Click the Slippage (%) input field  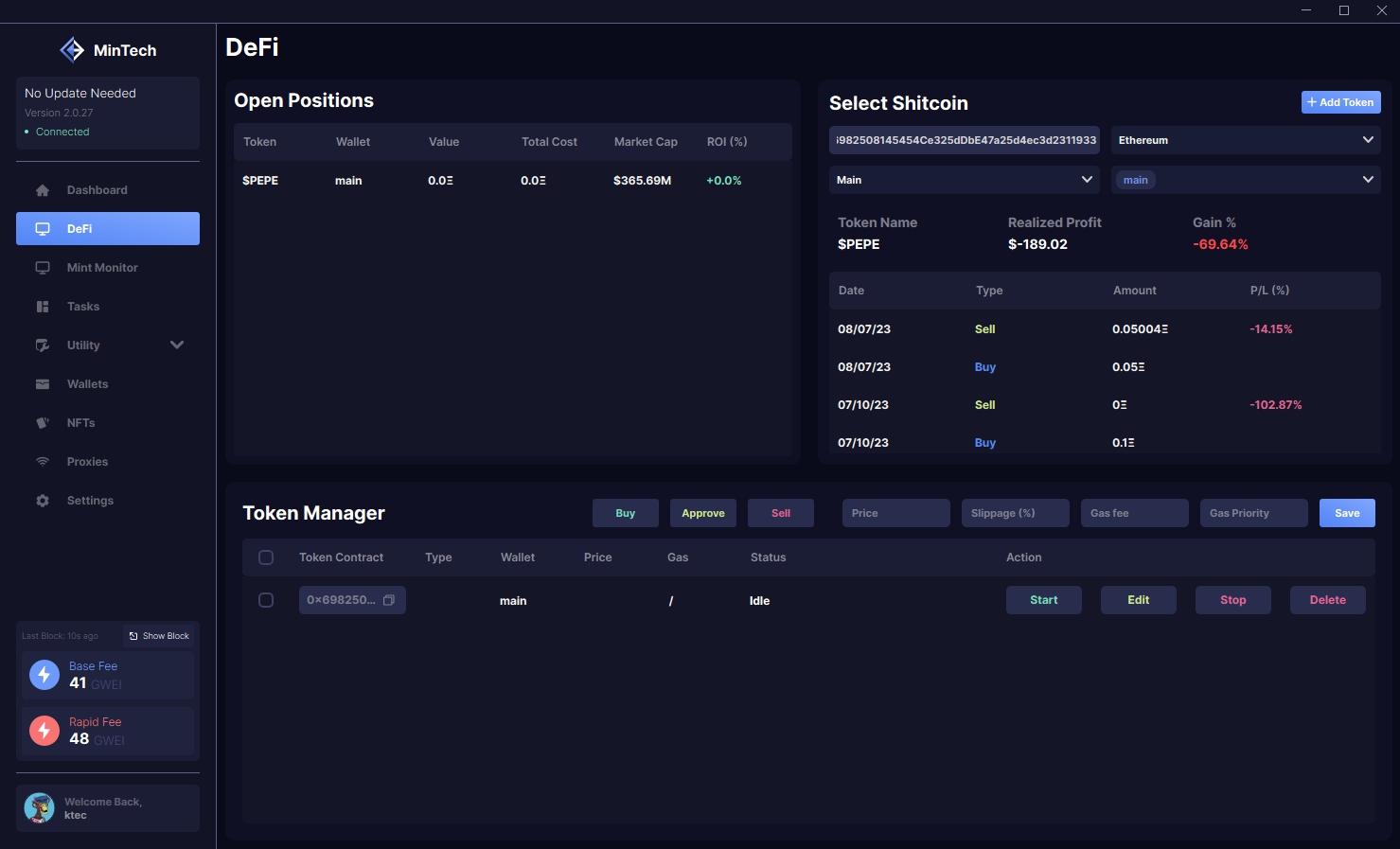[1015, 513]
